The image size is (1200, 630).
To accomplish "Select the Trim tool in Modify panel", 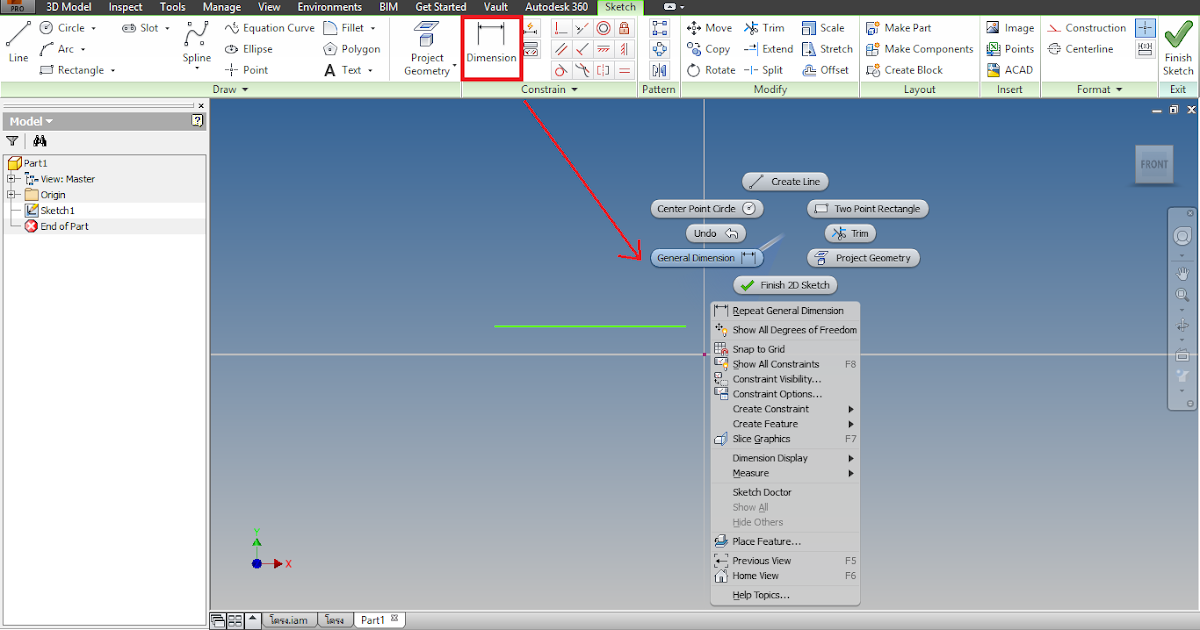I will pos(763,27).
